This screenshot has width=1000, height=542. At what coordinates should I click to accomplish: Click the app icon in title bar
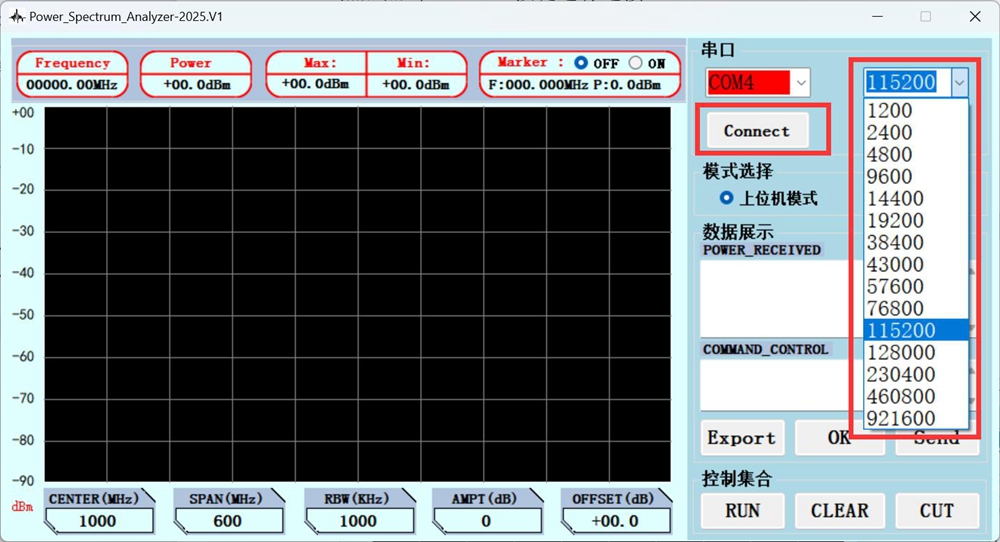tap(17, 16)
